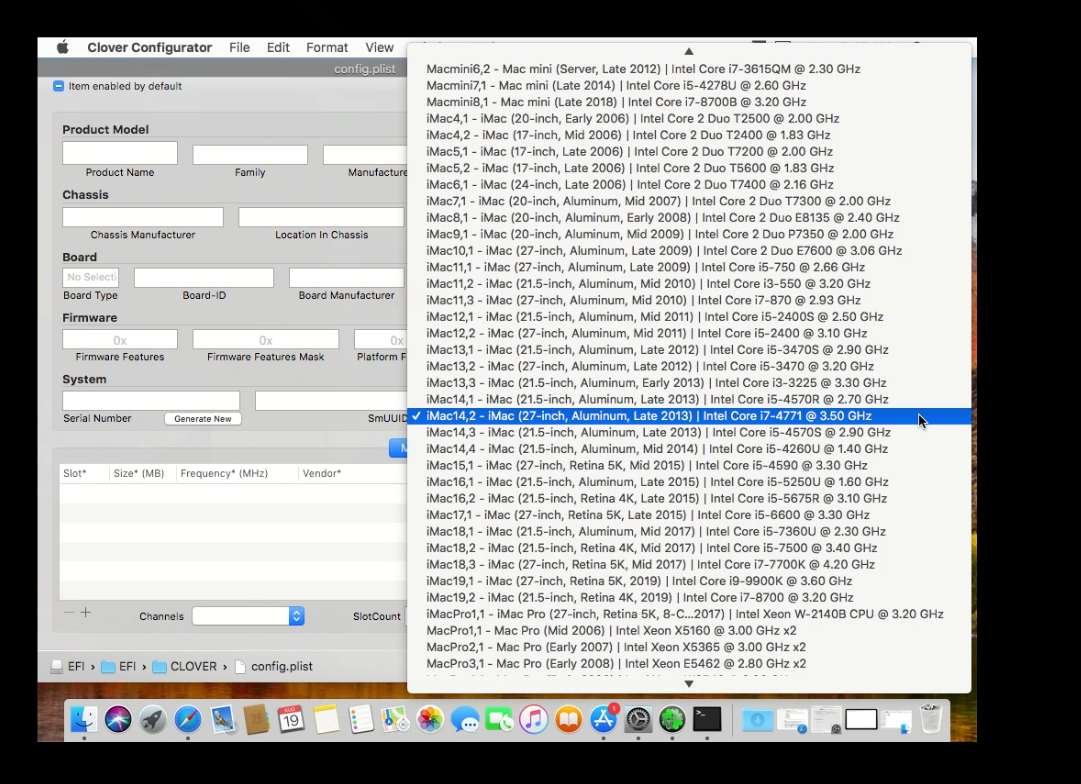Choose Macmini8,1 Mac mini Late 2018
This screenshot has height=784, width=1081.
(689, 102)
